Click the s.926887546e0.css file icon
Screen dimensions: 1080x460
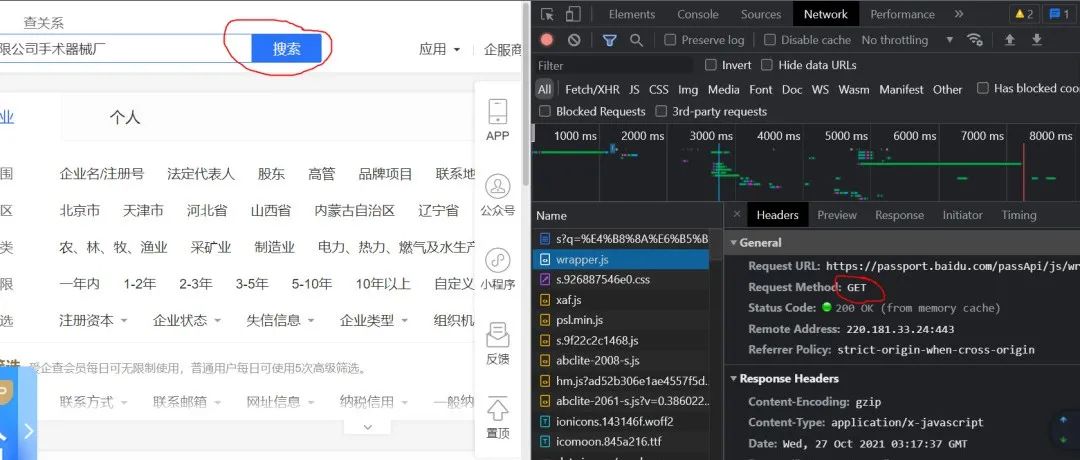545,280
